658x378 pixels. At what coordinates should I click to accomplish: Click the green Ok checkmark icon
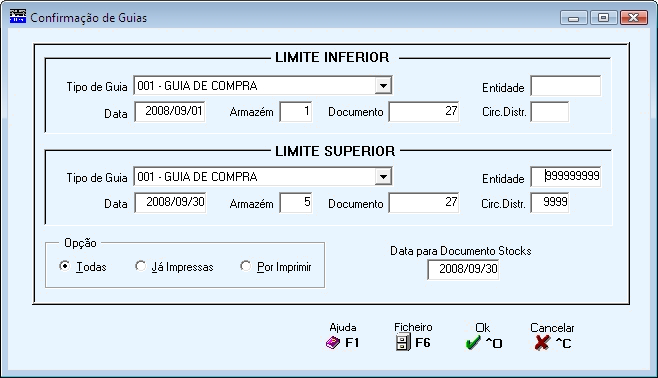pos(473,343)
